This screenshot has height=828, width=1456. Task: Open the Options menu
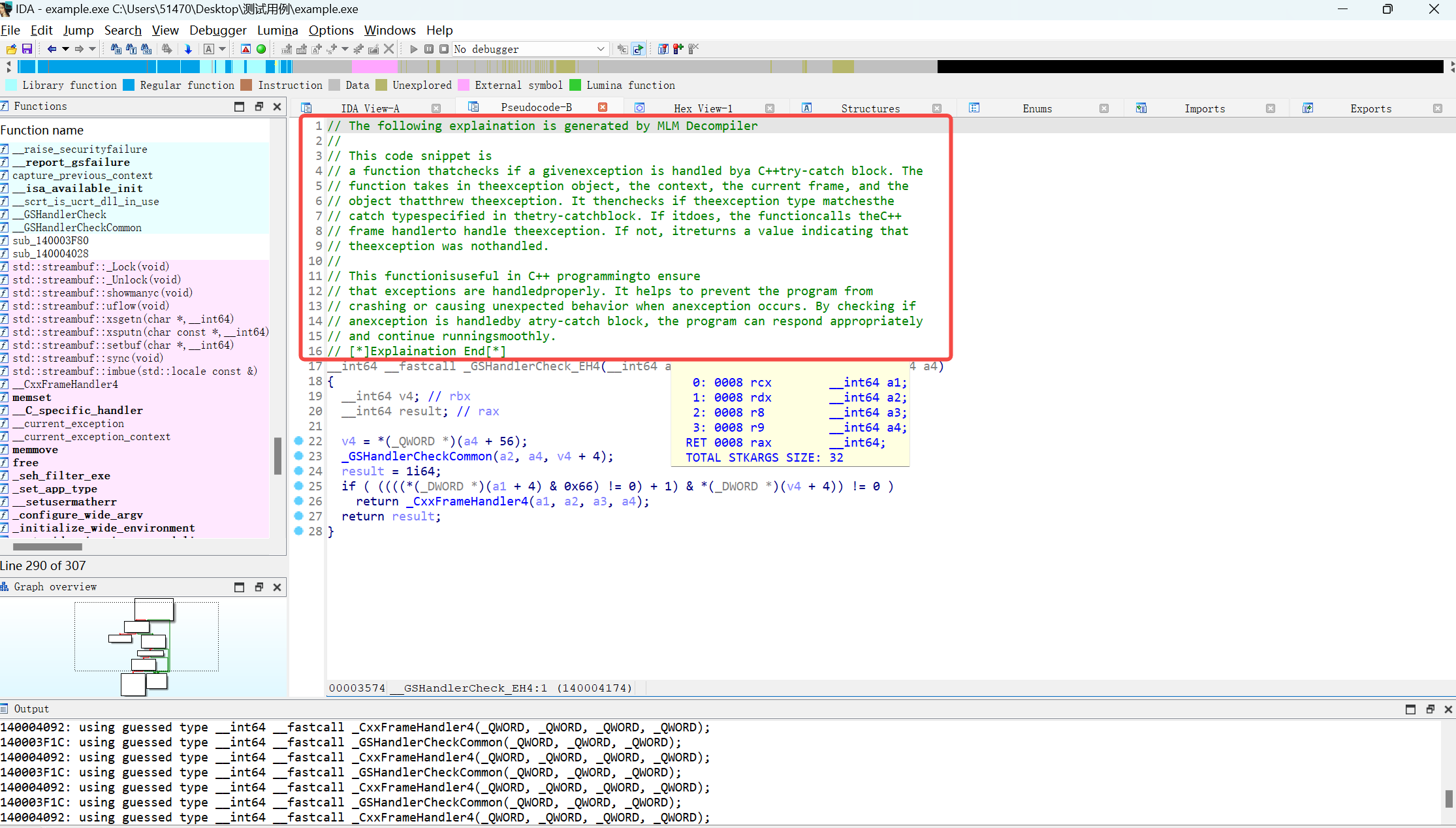(331, 30)
